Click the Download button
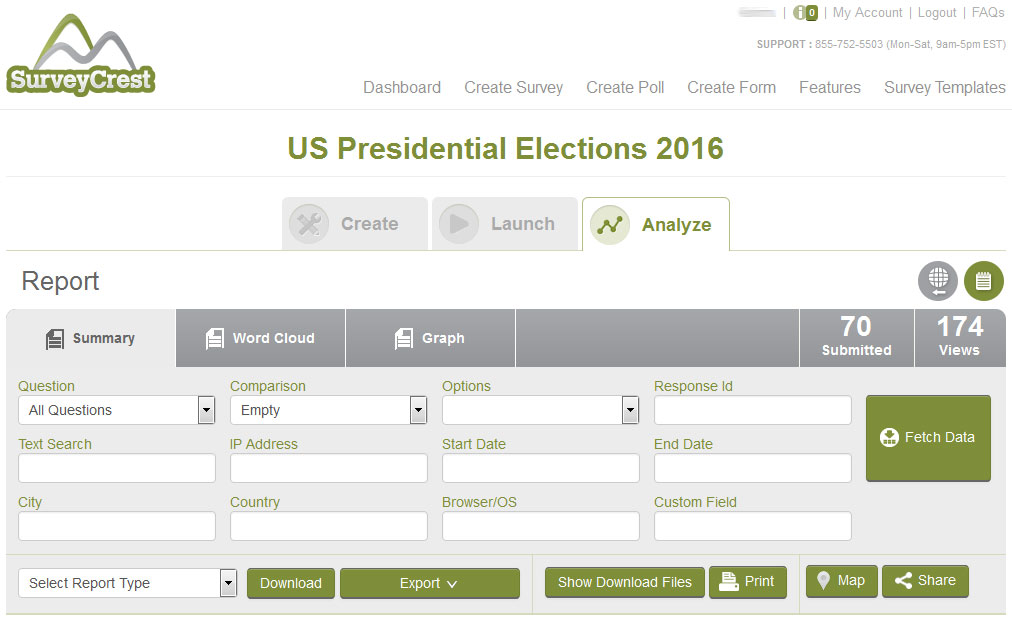1012x622 pixels. (x=290, y=583)
